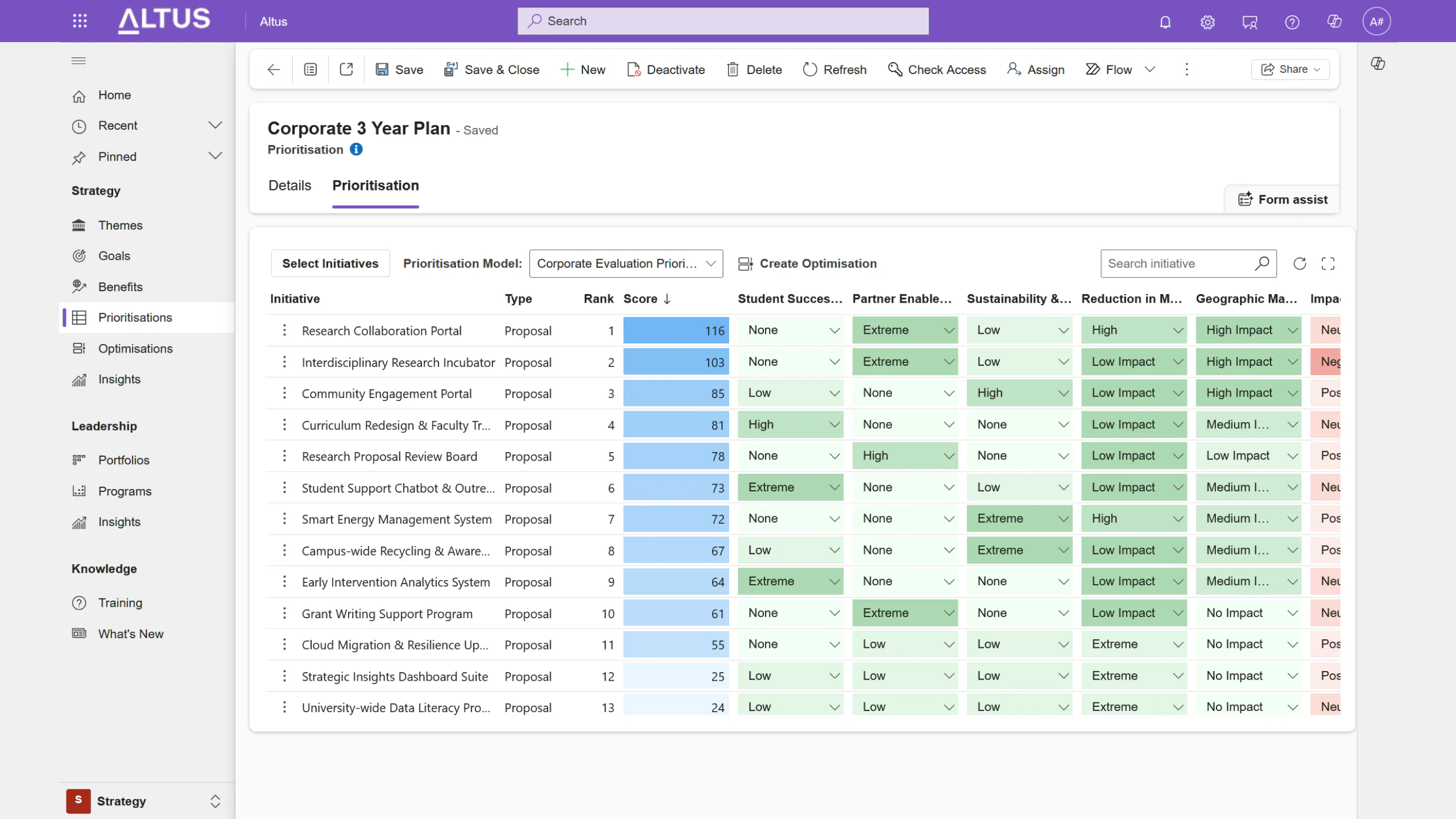Screen dimensions: 1456x819
Task: Open settings gear in header
Action: point(1207,22)
